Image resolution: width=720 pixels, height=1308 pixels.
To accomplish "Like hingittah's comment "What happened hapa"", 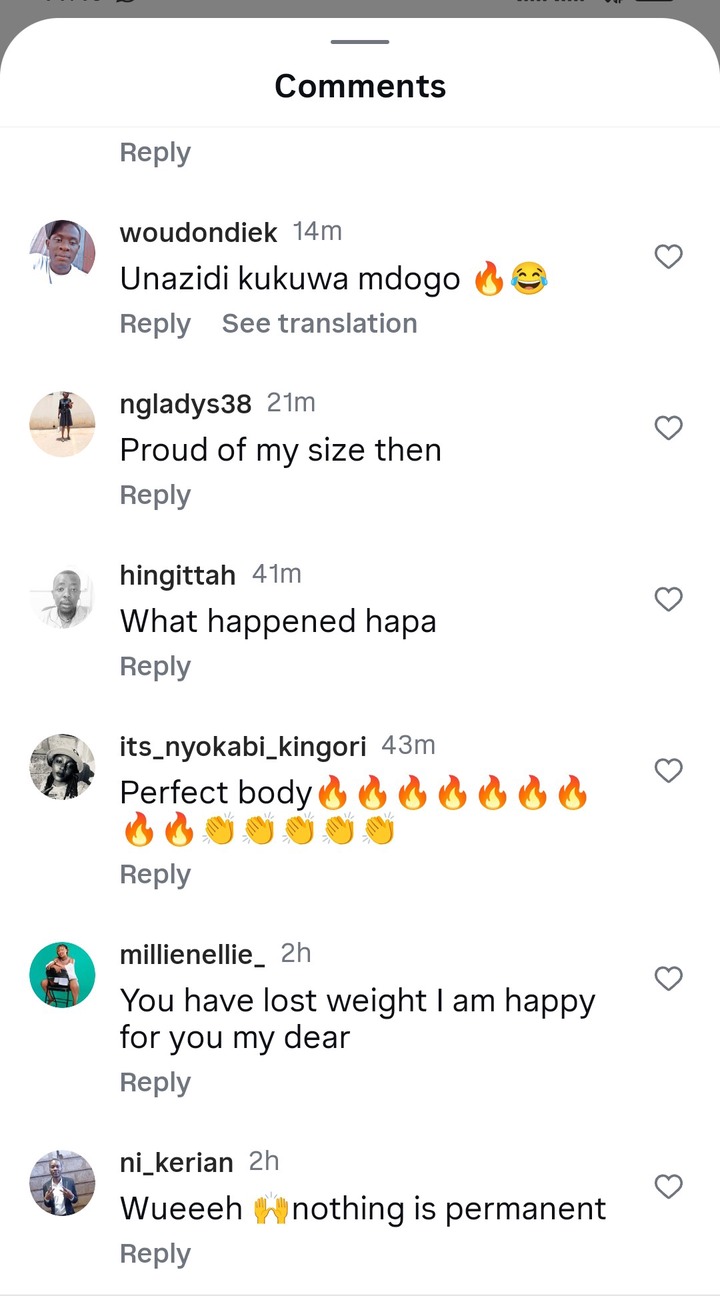I will (668, 599).
